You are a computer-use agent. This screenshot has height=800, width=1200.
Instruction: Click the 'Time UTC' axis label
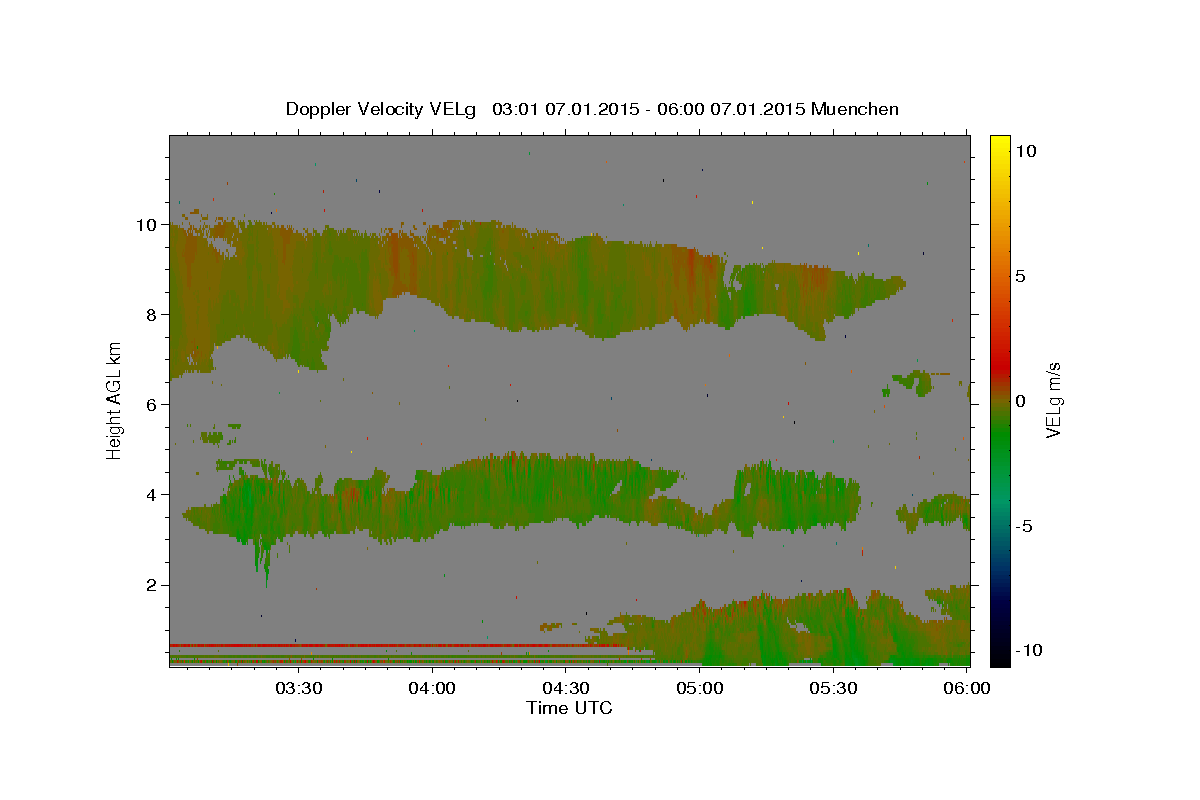click(x=569, y=708)
